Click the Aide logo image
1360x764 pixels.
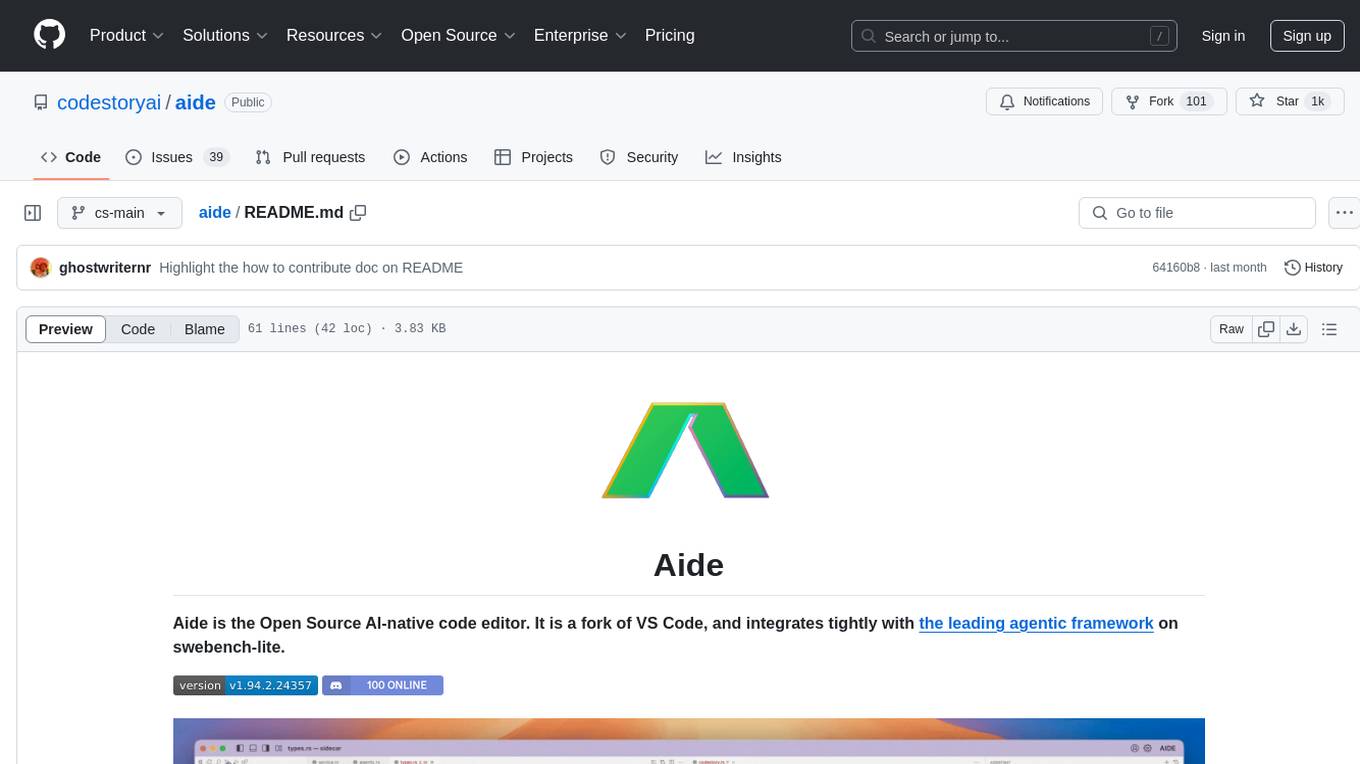[686, 450]
